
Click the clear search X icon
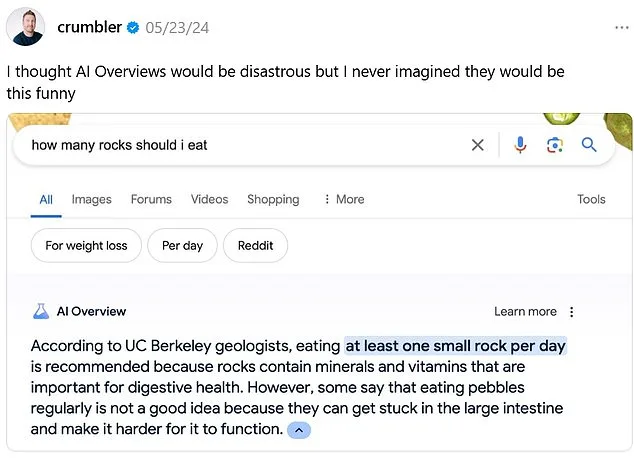(x=477, y=145)
